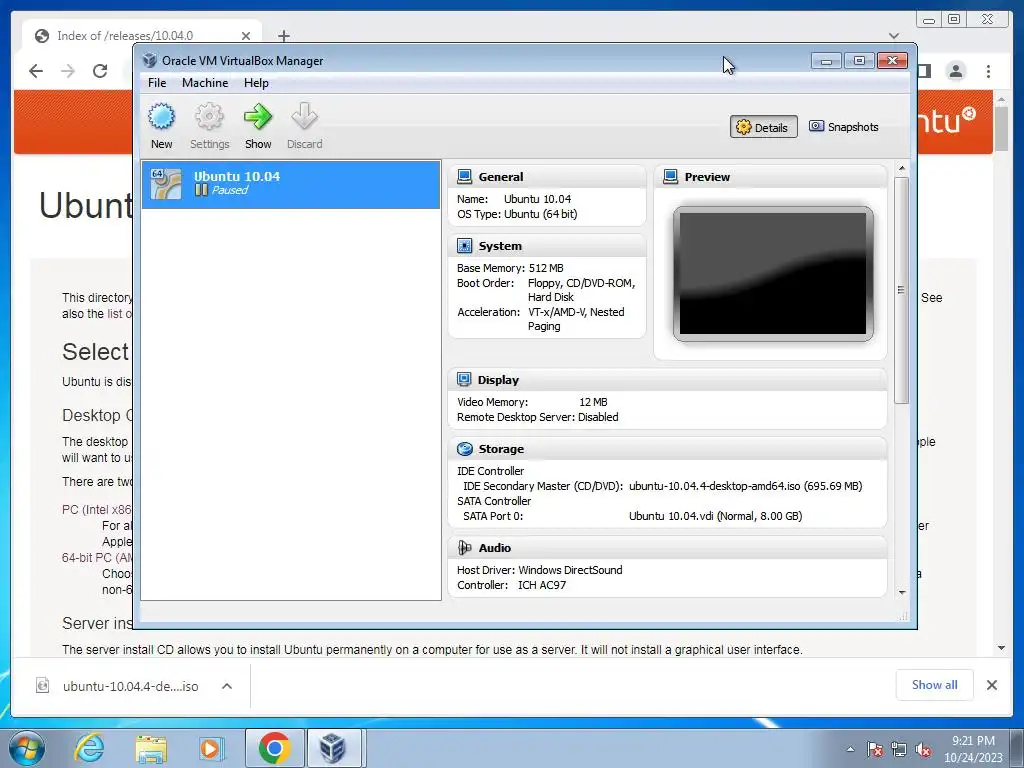
Task: Click the Remote Desktop Server Disabled text
Action: 537,417
